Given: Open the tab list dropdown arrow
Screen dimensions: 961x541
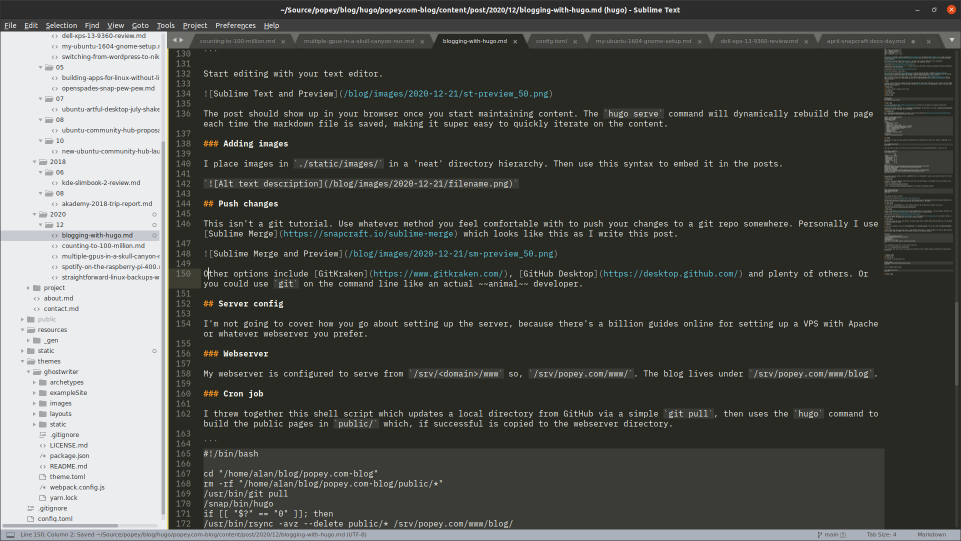Looking at the screenshot, I should (x=952, y=40).
